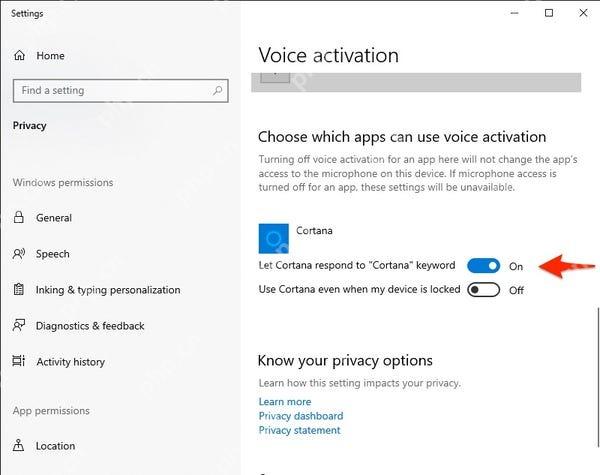Viewport: 600px width, 475px height.
Task: Close the Settings window
Action: 583,13
